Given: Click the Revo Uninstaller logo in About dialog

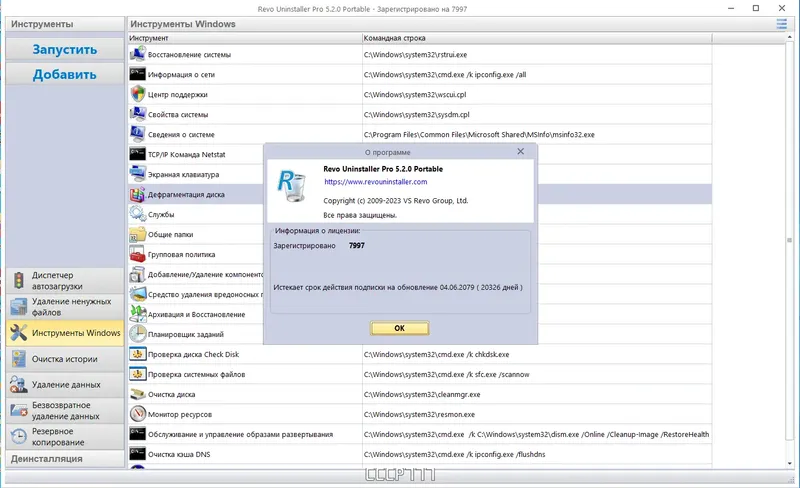Looking at the screenshot, I should pos(292,186).
